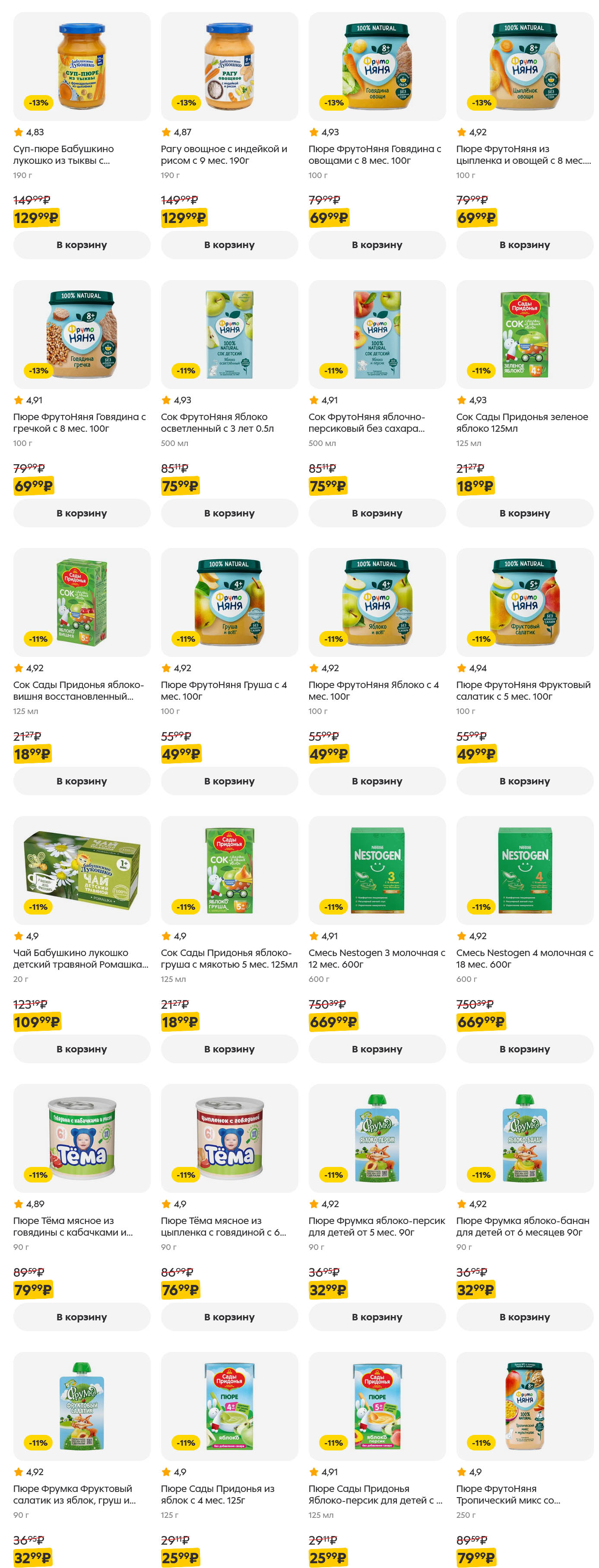Open ФрутоНяня Говядина с овощами product image
Screen dimensions: 599x1568
(377, 67)
